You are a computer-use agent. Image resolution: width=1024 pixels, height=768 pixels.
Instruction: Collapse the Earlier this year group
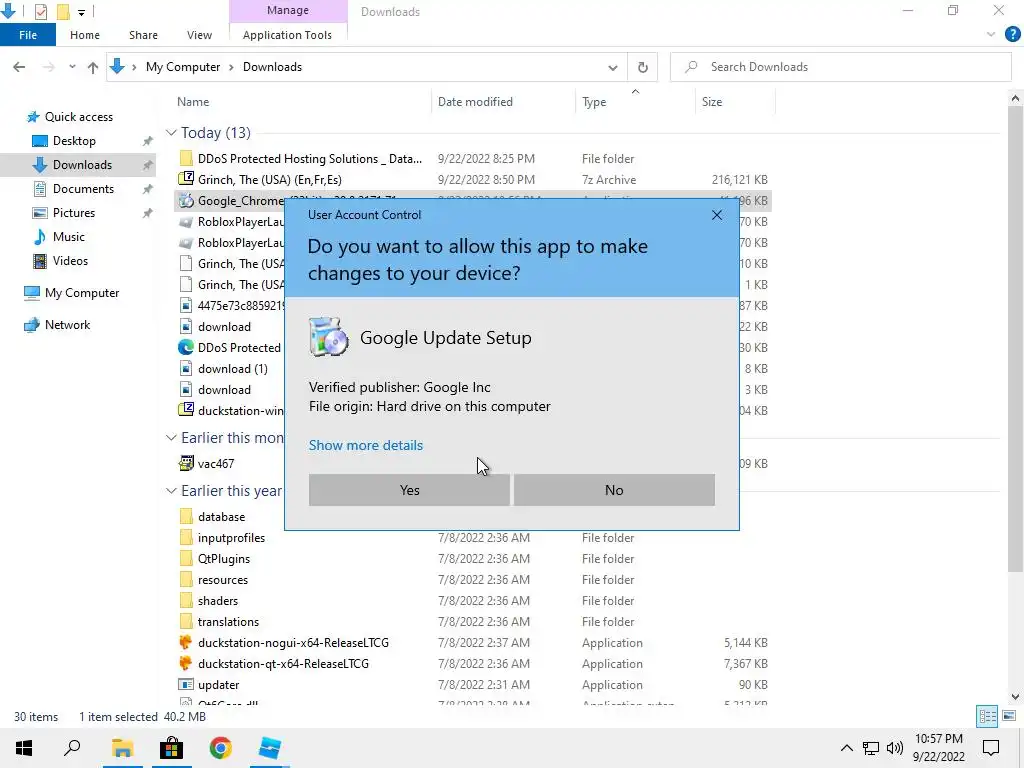point(171,490)
